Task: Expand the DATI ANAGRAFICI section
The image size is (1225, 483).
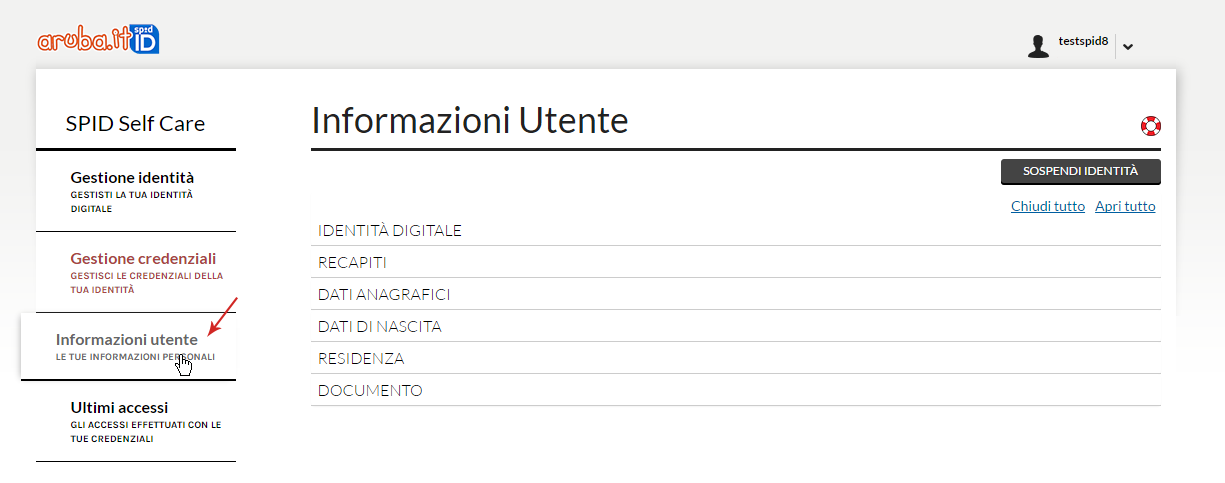Action: pyautogui.click(x=736, y=295)
